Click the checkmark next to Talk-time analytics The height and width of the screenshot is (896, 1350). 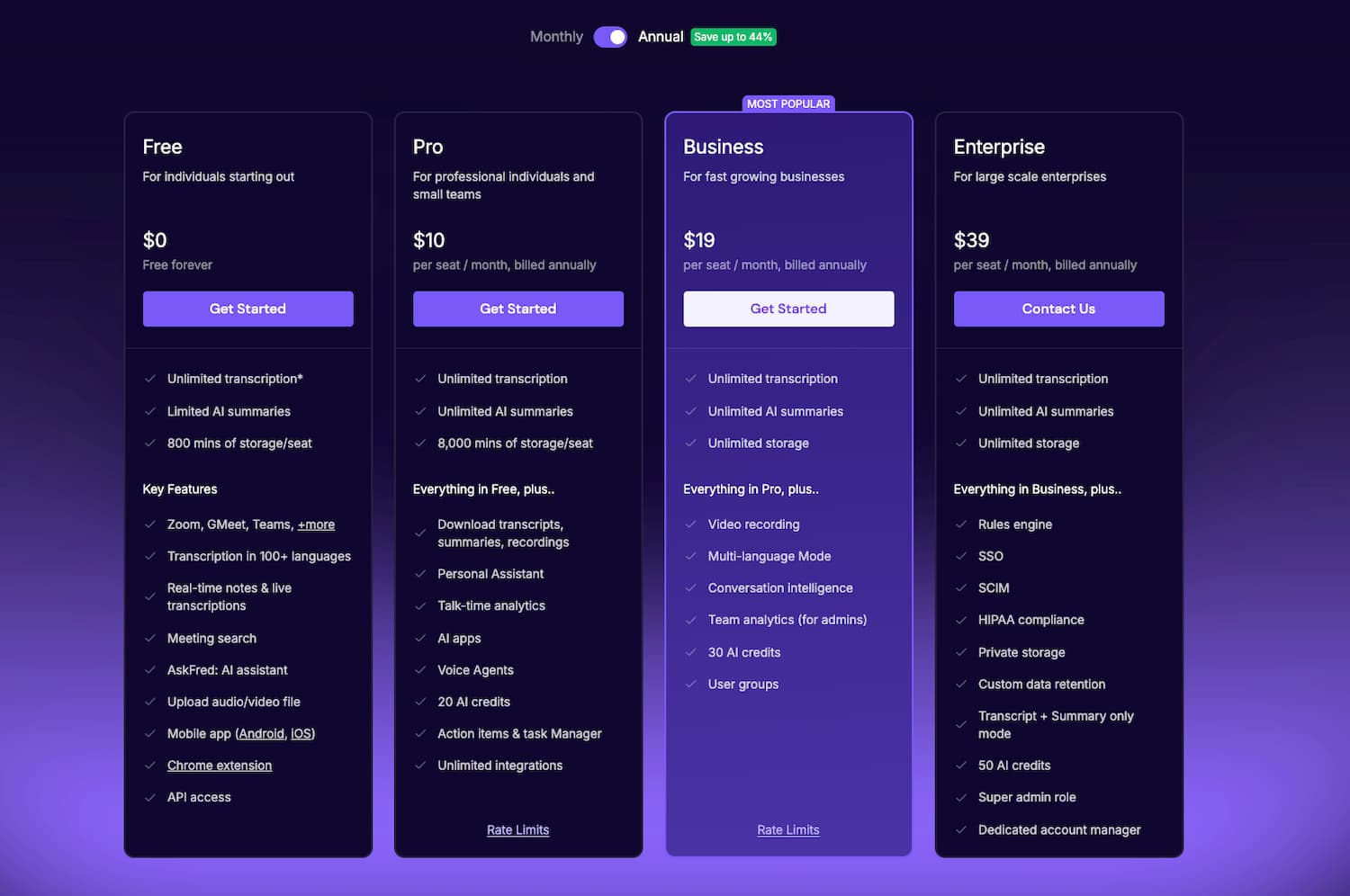(x=420, y=605)
